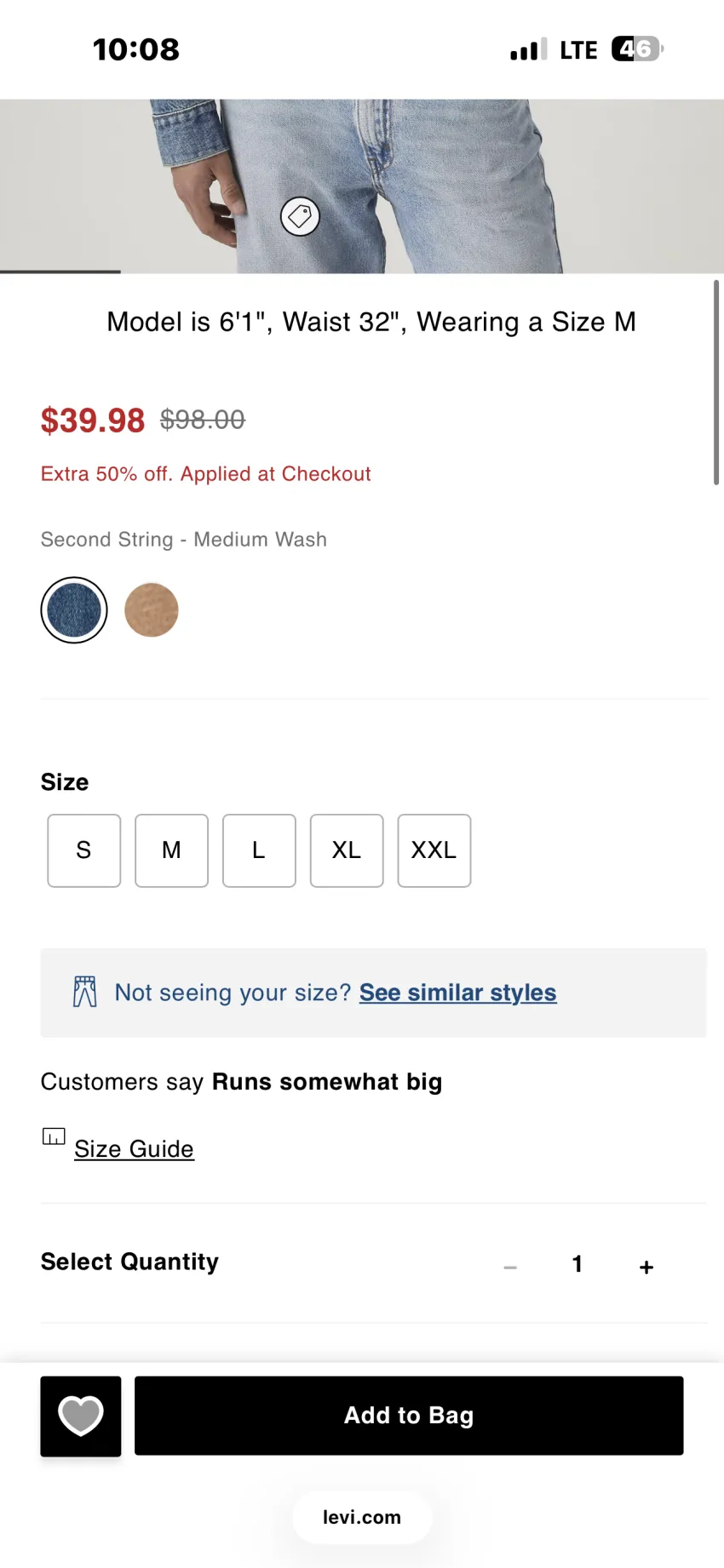Switch to the tan color swatch
This screenshot has height=1568, width=724.
coord(152,610)
